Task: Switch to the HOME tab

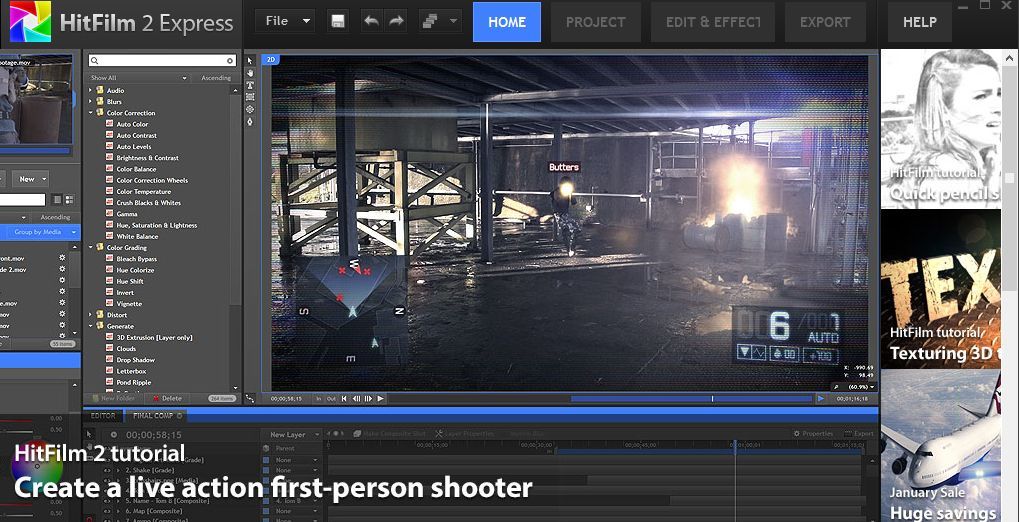Action: coord(507,22)
